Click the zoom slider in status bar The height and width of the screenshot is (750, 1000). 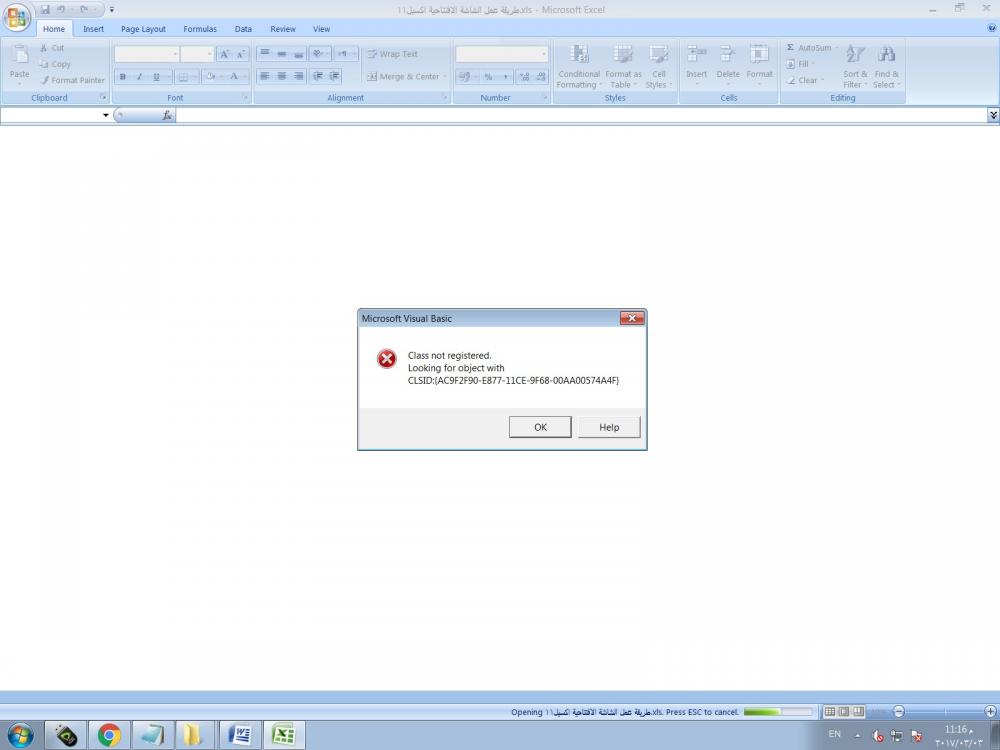pyautogui.click(x=945, y=711)
